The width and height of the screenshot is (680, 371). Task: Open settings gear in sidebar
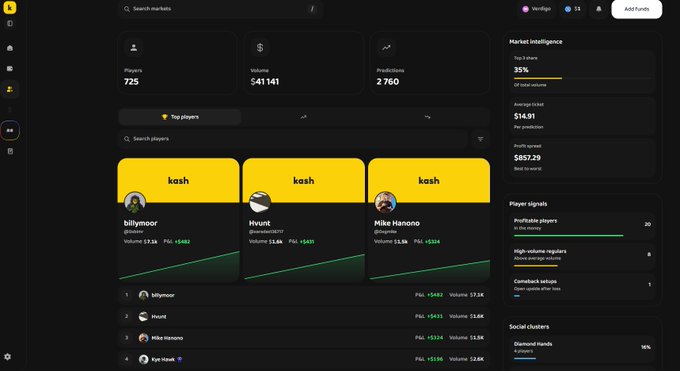point(7,357)
